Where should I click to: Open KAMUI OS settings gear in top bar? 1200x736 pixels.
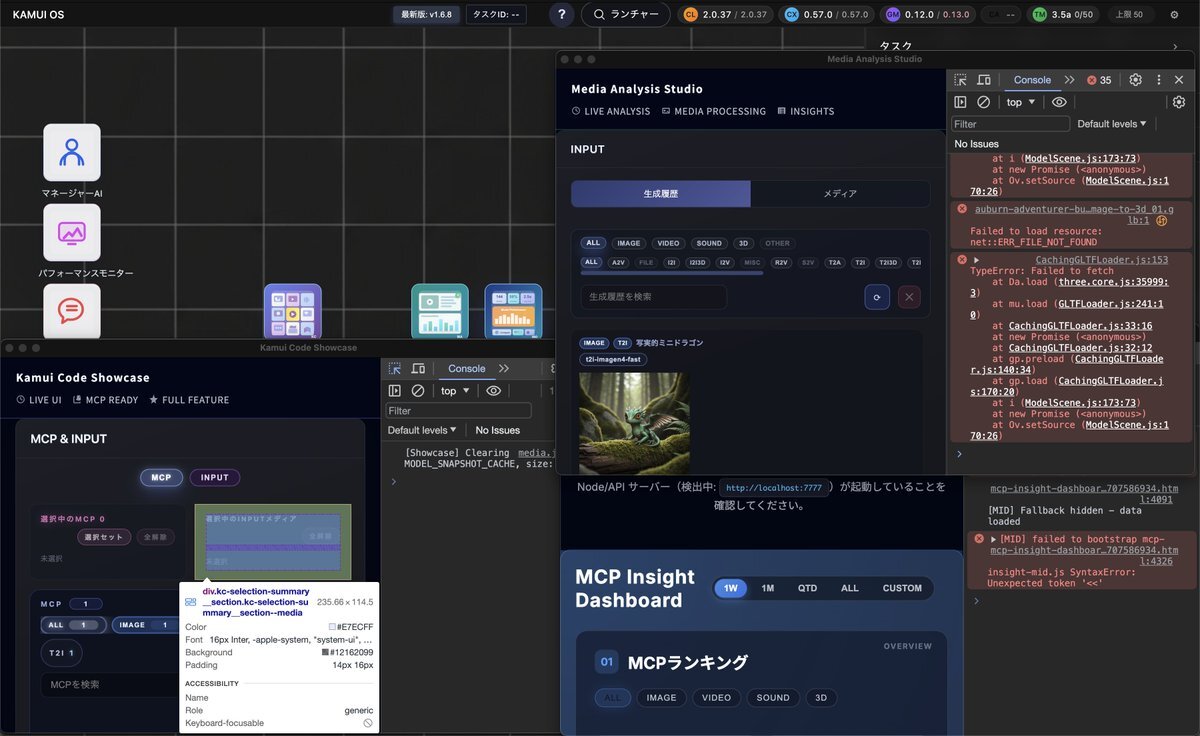pos(1174,15)
